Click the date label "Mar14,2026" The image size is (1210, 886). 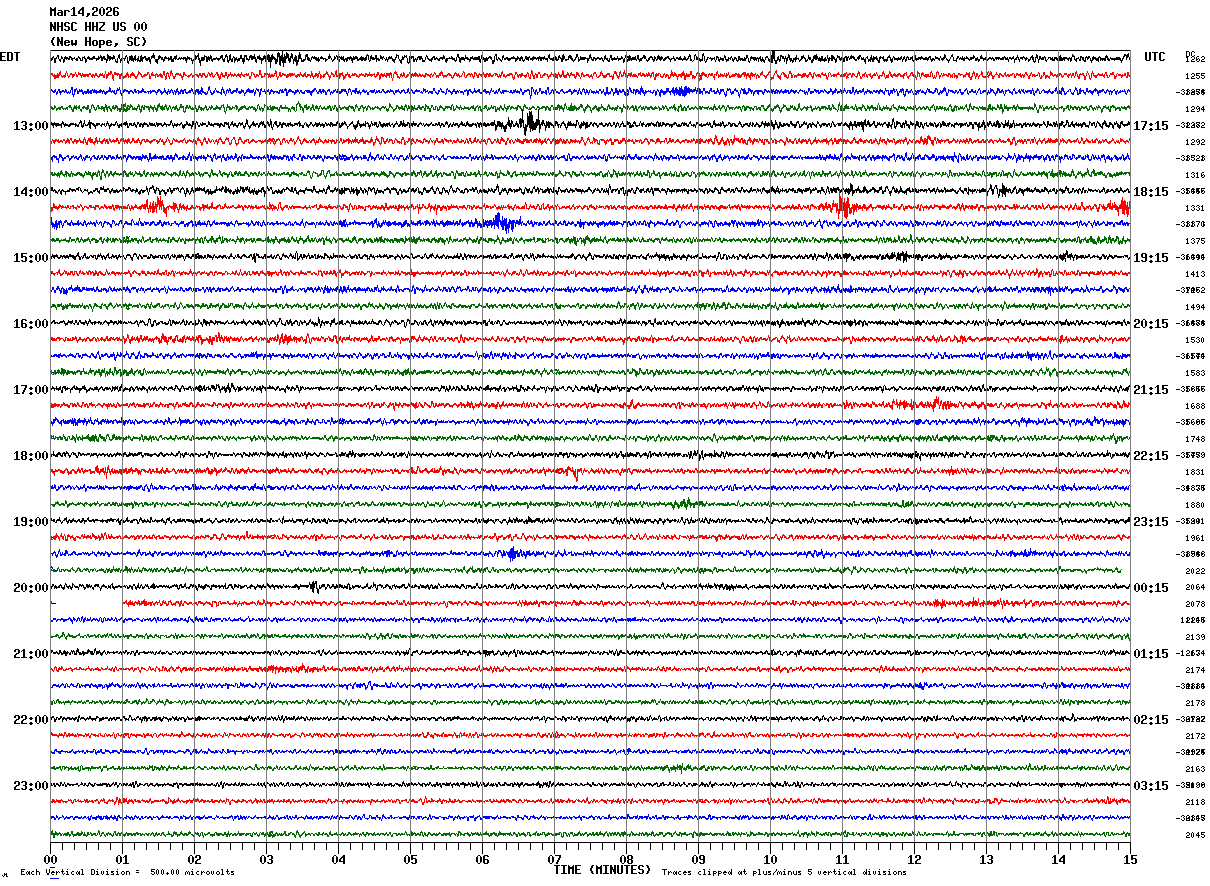click(x=84, y=12)
